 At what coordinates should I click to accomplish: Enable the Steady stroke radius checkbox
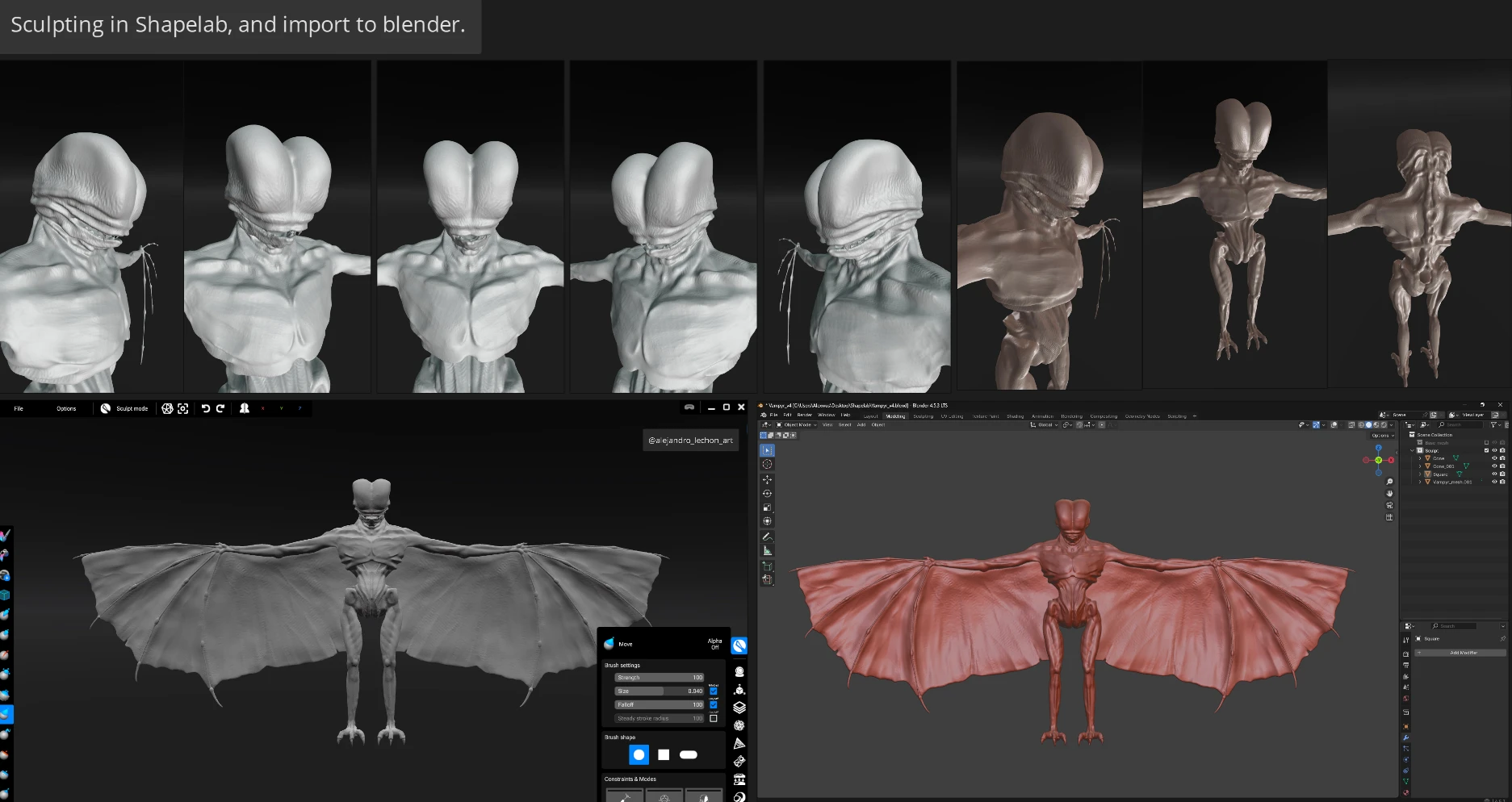pyautogui.click(x=714, y=718)
